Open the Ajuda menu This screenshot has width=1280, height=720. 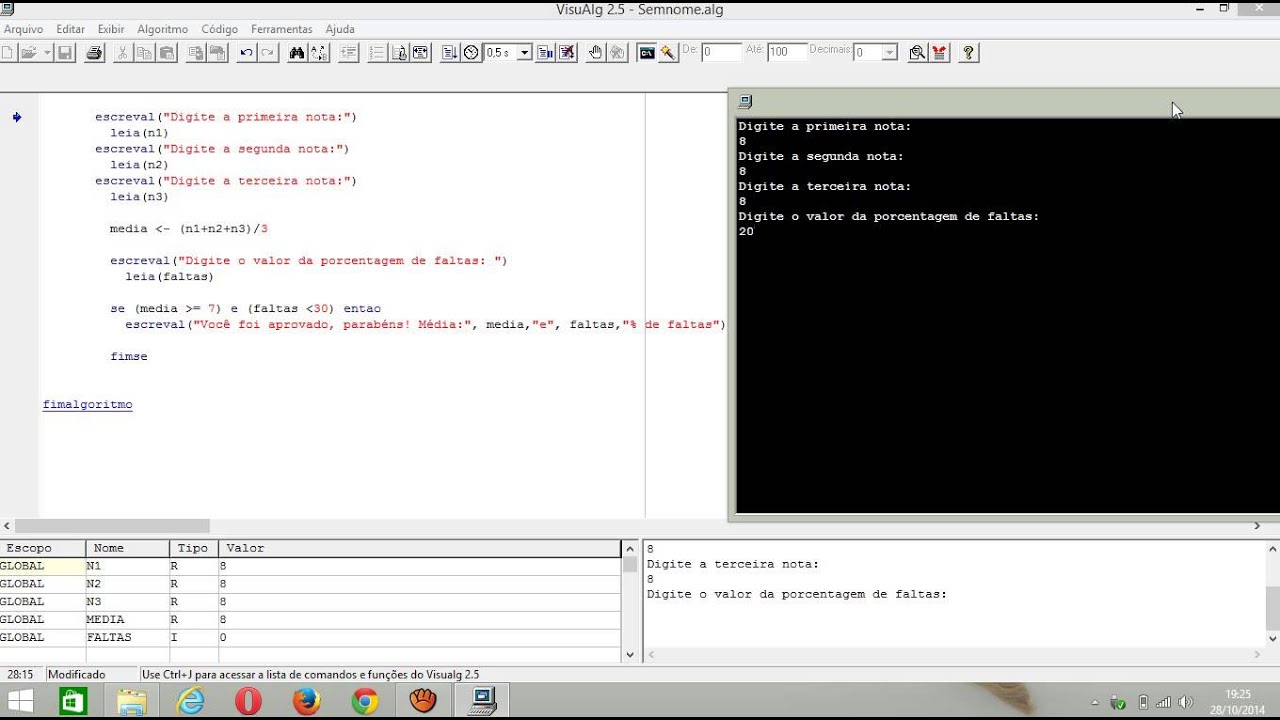340,29
